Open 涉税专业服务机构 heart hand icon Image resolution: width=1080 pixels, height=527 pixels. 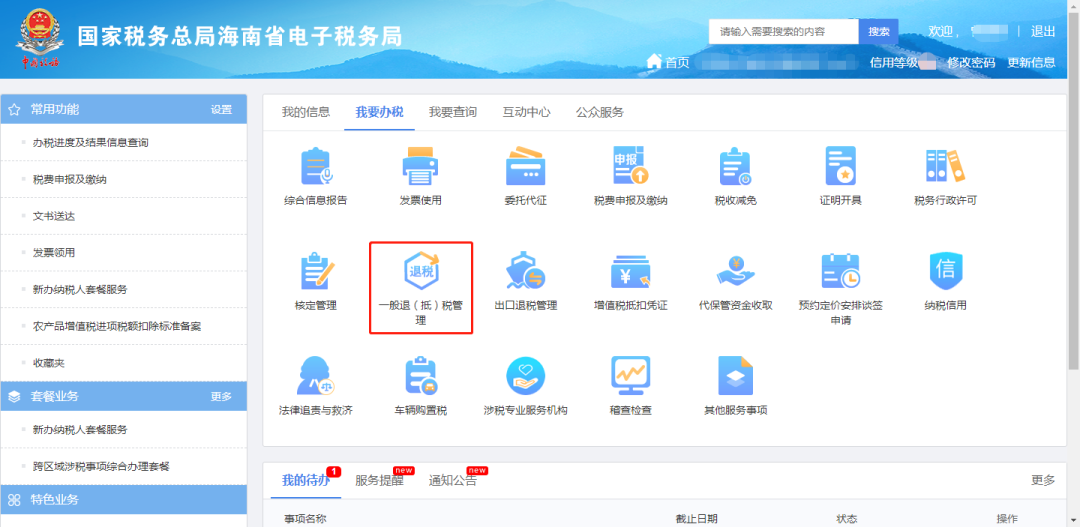(x=526, y=376)
